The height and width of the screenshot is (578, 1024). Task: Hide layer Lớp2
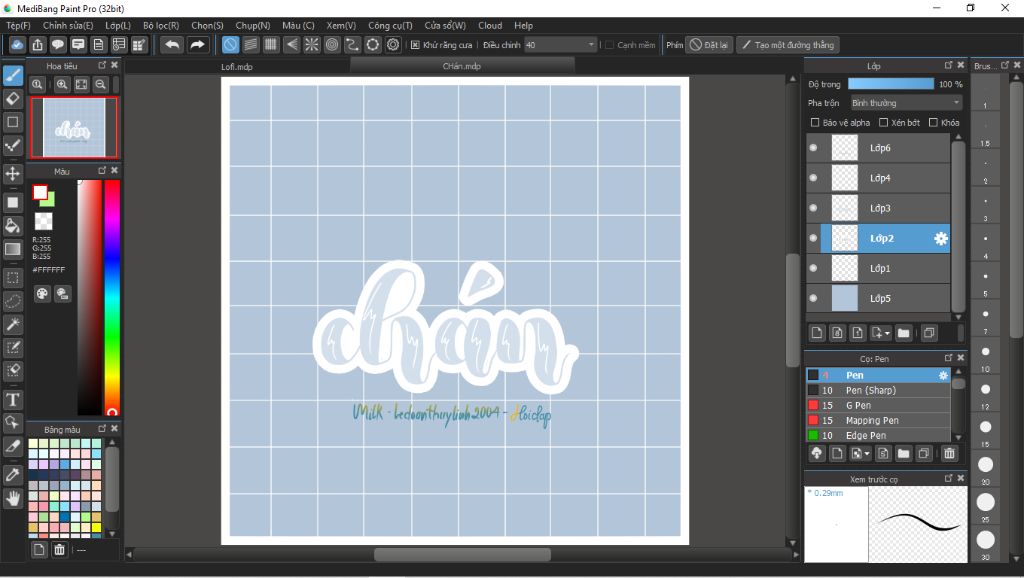[813, 238]
